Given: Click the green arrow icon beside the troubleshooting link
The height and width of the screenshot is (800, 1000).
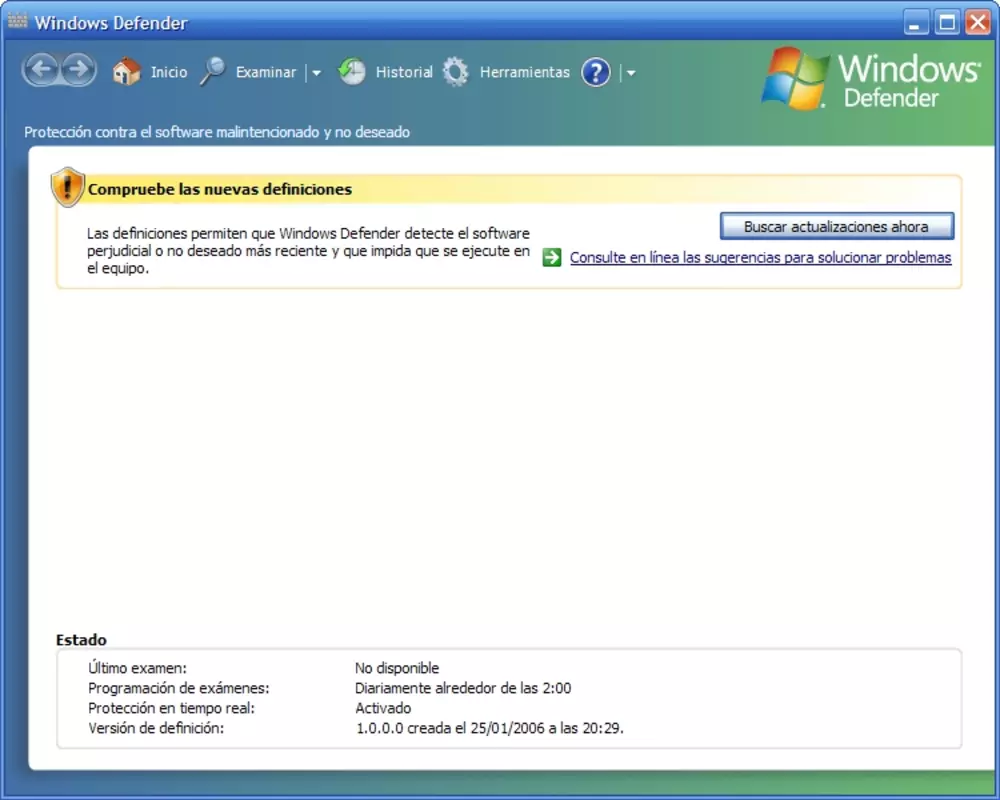Looking at the screenshot, I should click(552, 258).
